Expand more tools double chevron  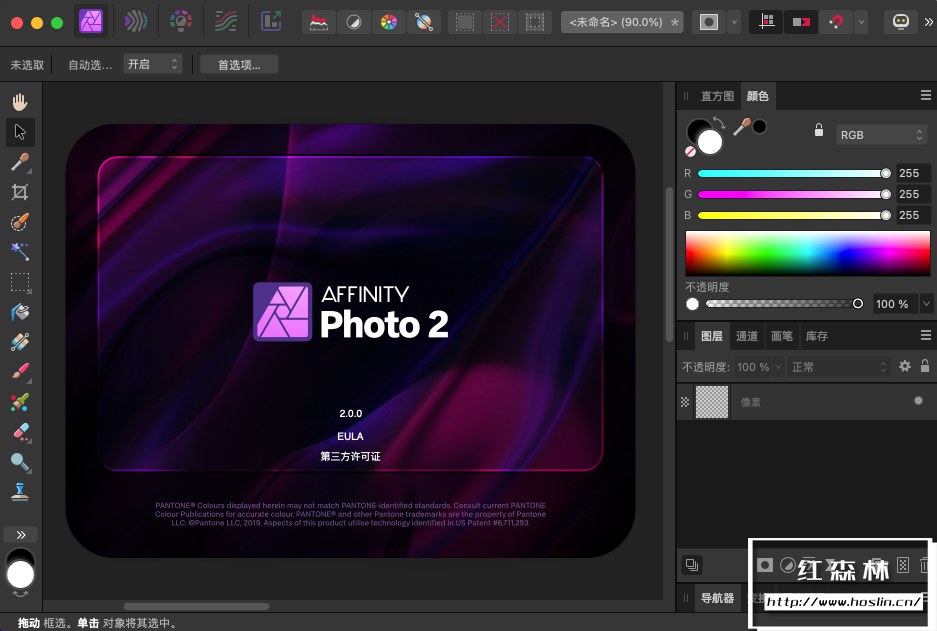coord(21,535)
